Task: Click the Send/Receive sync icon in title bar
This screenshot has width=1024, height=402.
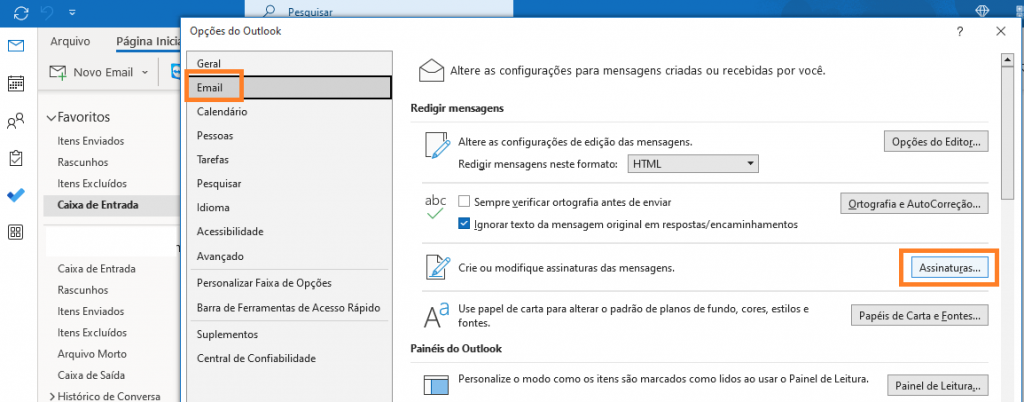Action: [x=17, y=12]
